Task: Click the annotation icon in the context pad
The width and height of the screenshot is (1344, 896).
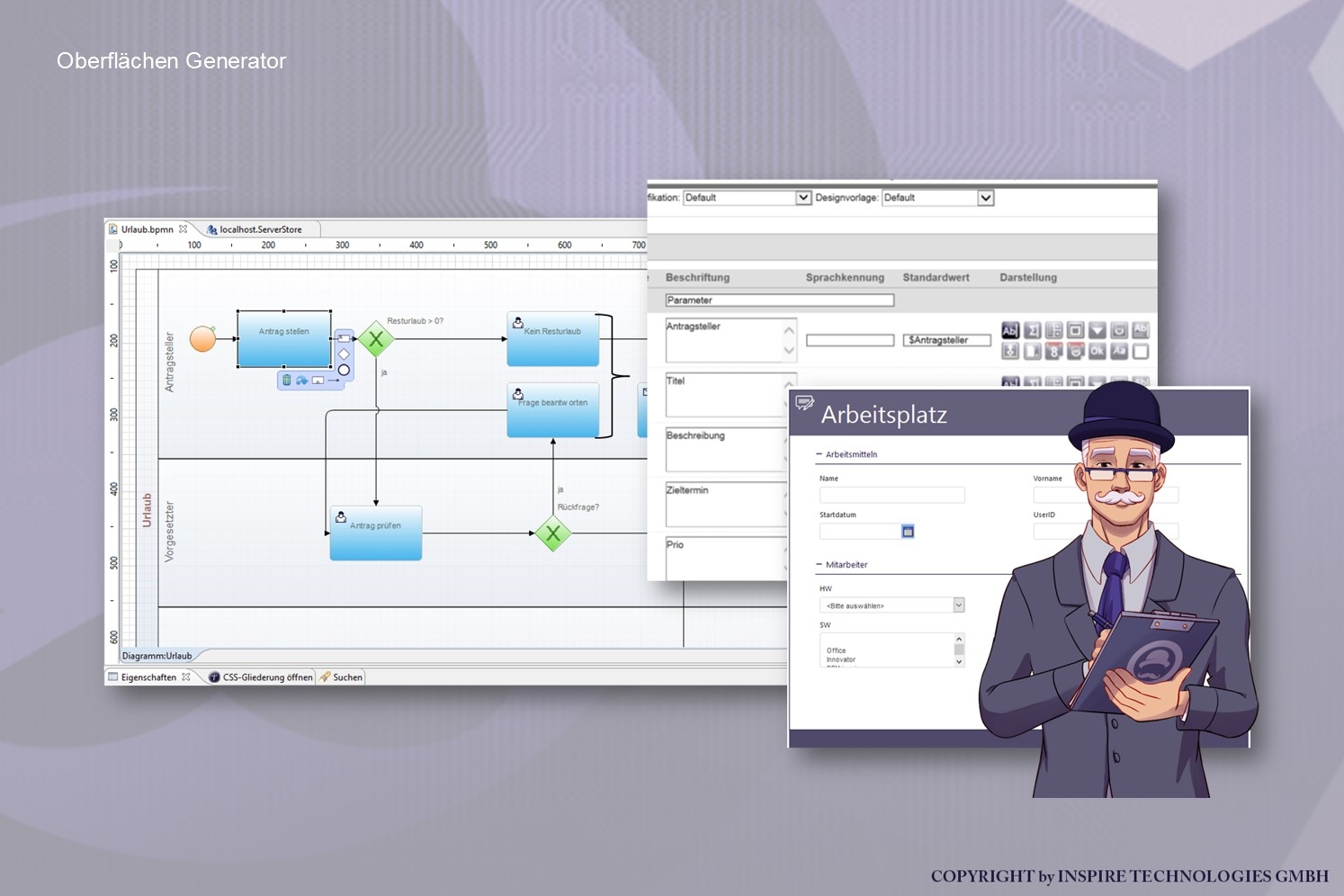Action: 318,380
